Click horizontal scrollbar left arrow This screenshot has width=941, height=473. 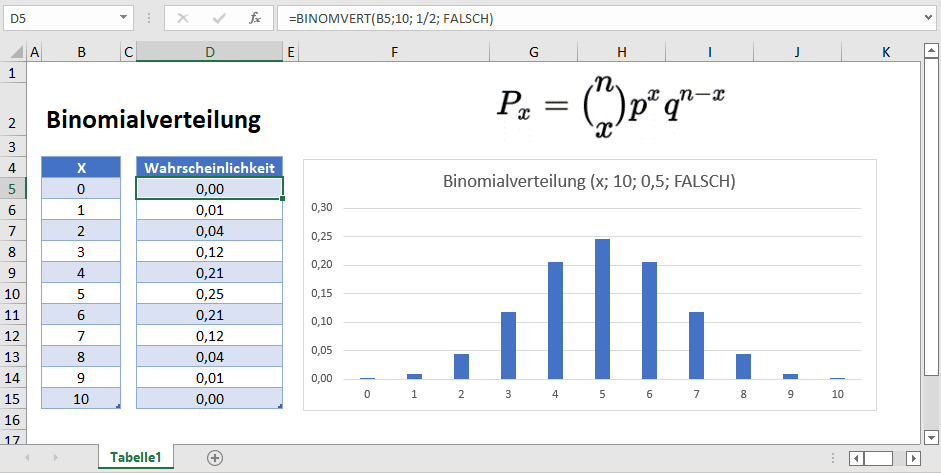pyautogui.click(x=856, y=459)
